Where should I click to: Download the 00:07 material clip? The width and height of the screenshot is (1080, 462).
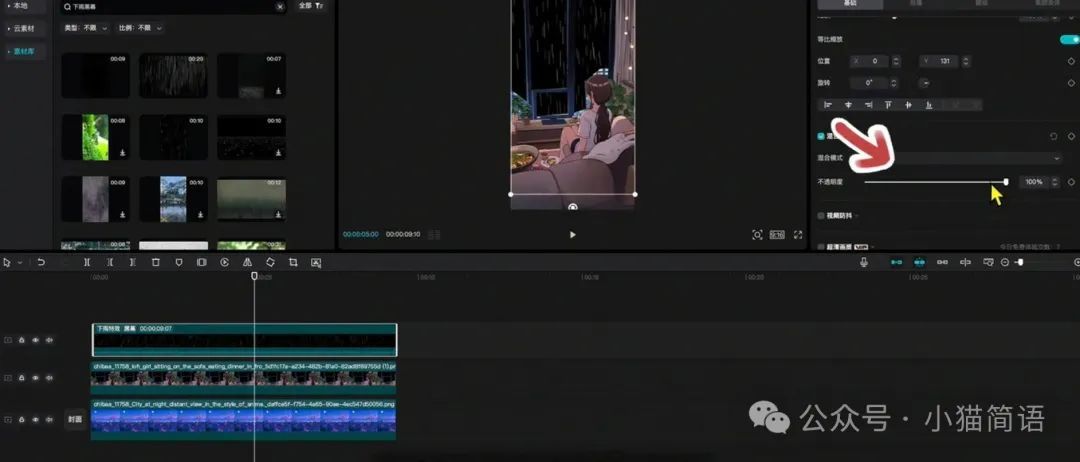tap(278, 91)
